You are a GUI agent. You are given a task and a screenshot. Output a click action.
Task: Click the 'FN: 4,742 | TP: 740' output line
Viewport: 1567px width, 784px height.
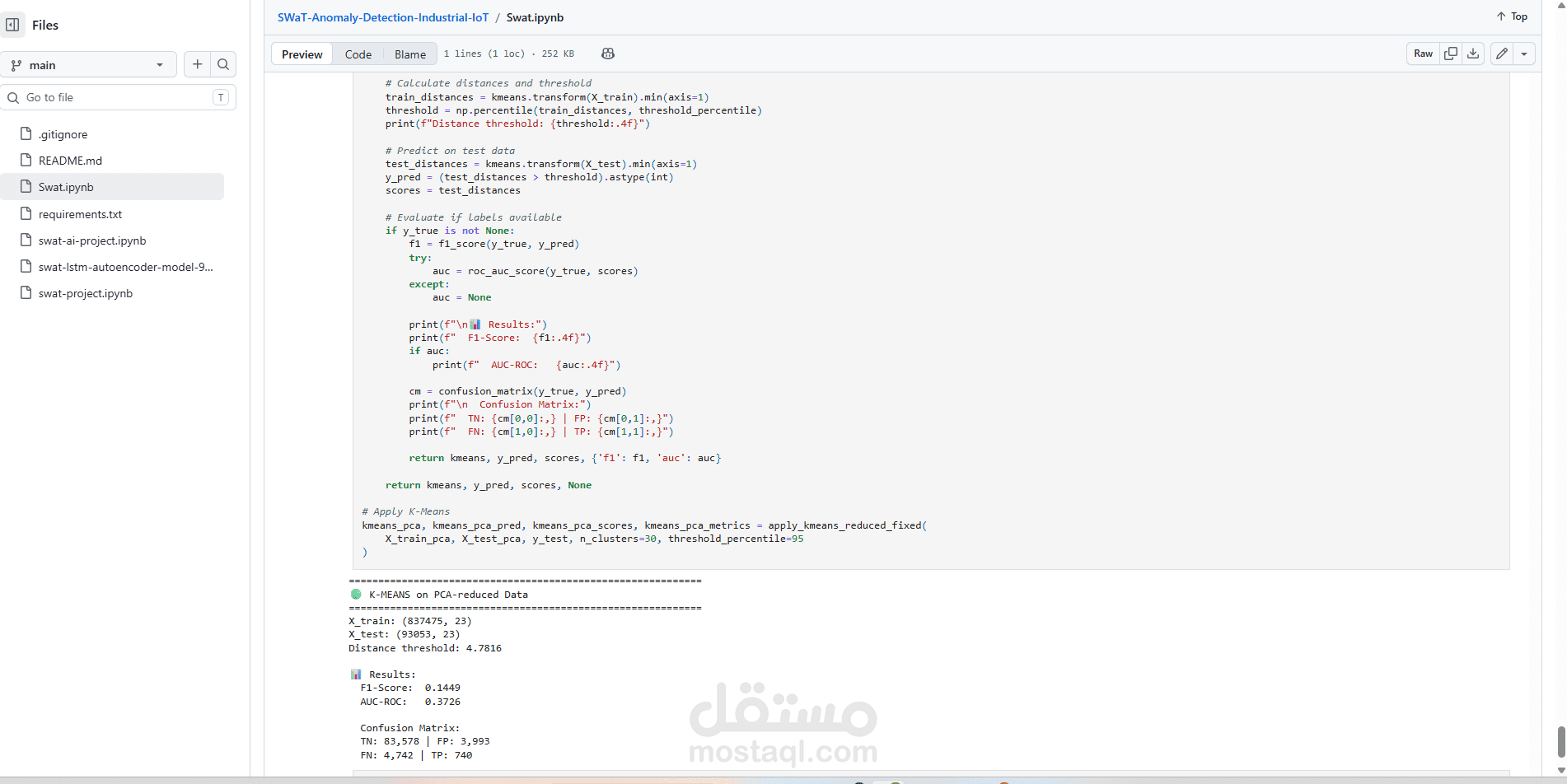[416, 755]
